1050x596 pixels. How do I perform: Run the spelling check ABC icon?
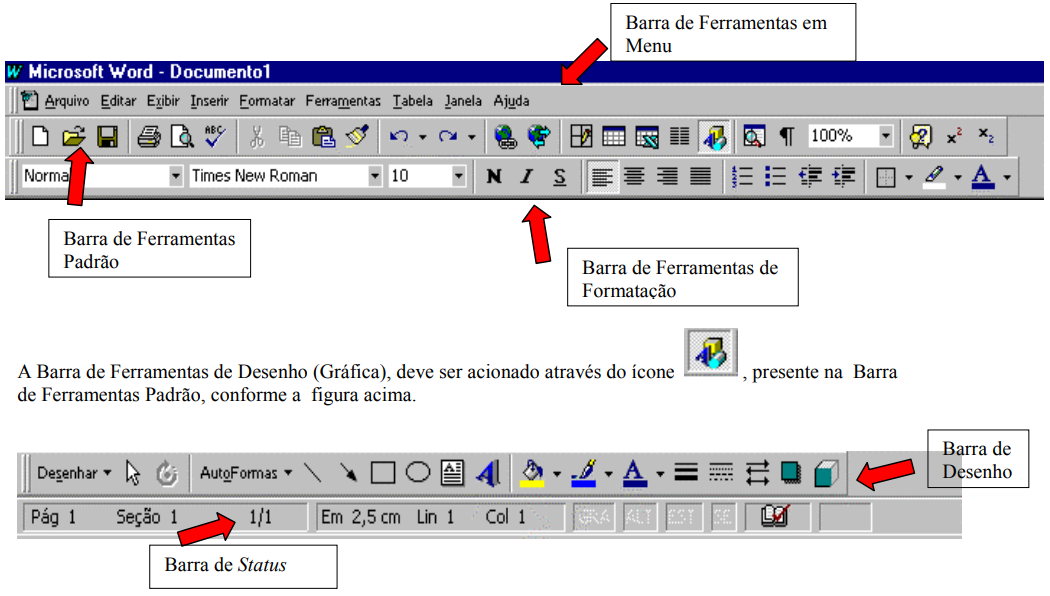pyautogui.click(x=214, y=136)
